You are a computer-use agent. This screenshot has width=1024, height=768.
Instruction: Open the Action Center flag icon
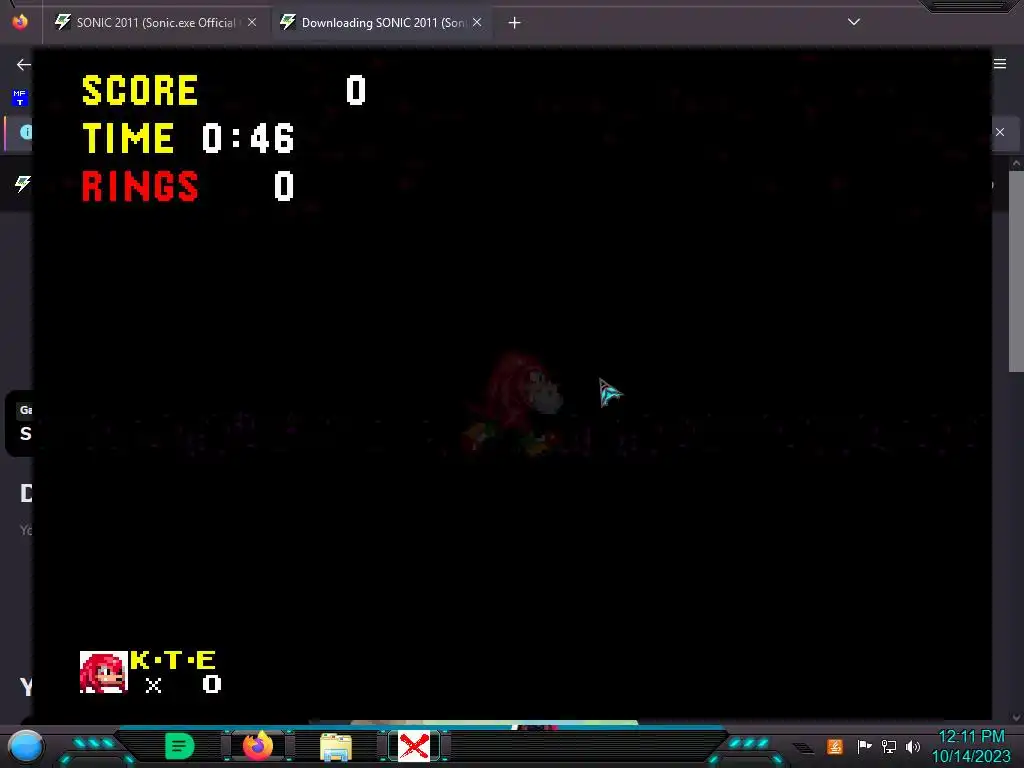point(864,746)
